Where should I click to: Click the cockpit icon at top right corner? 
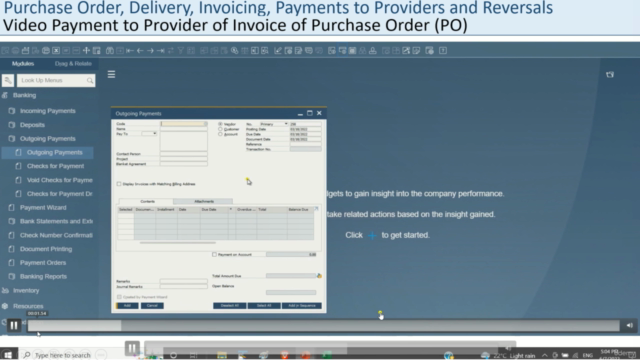tap(610, 74)
